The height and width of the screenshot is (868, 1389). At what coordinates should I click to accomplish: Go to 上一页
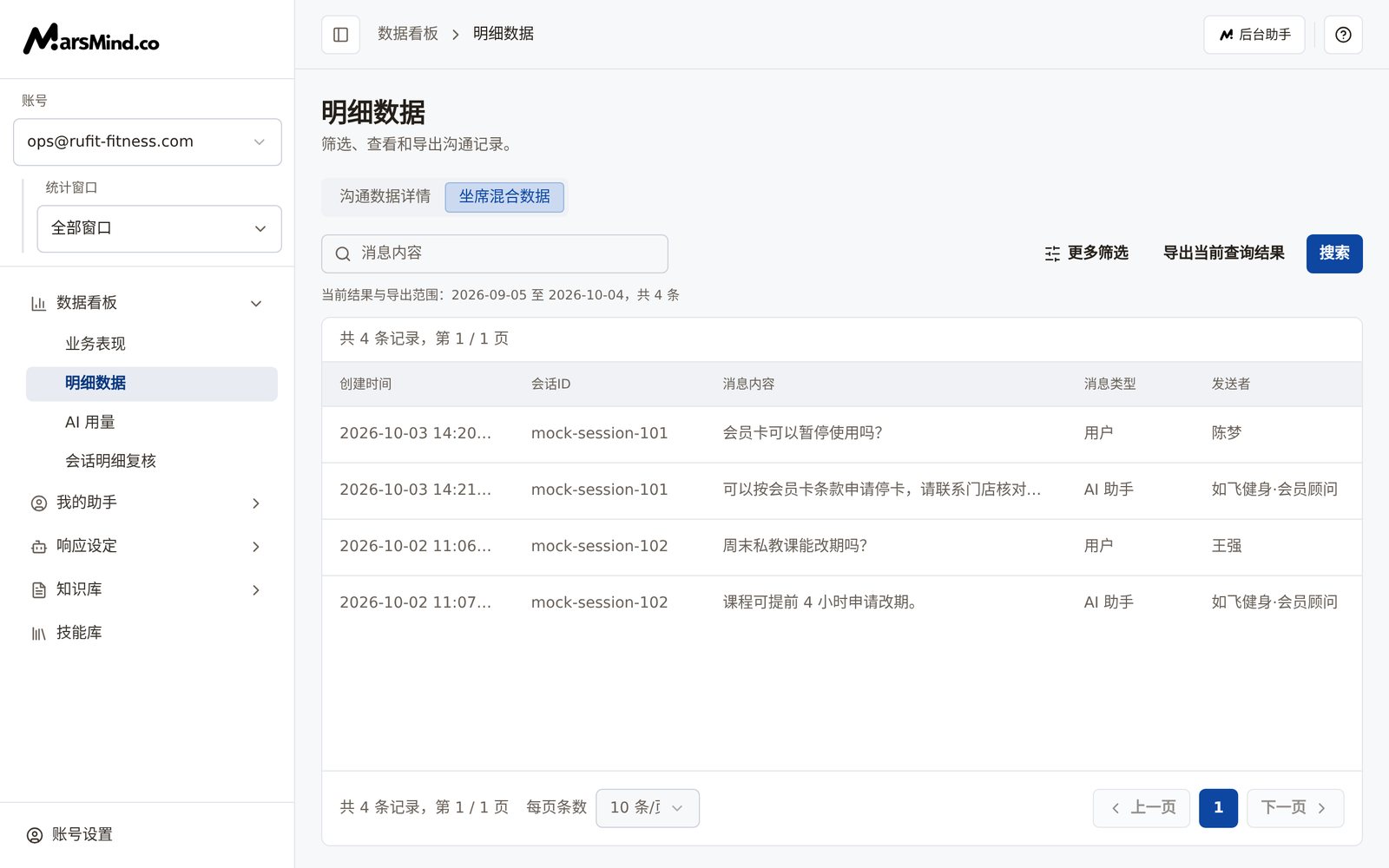1142,808
